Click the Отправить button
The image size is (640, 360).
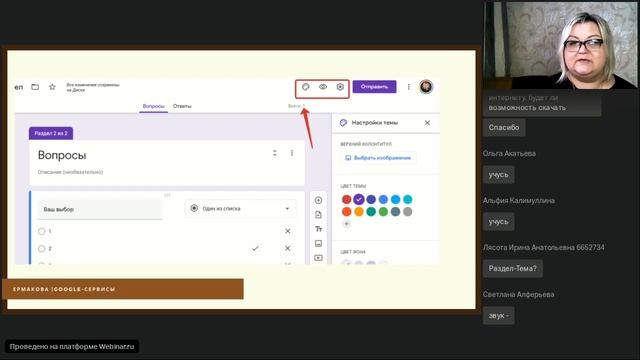[x=374, y=87]
